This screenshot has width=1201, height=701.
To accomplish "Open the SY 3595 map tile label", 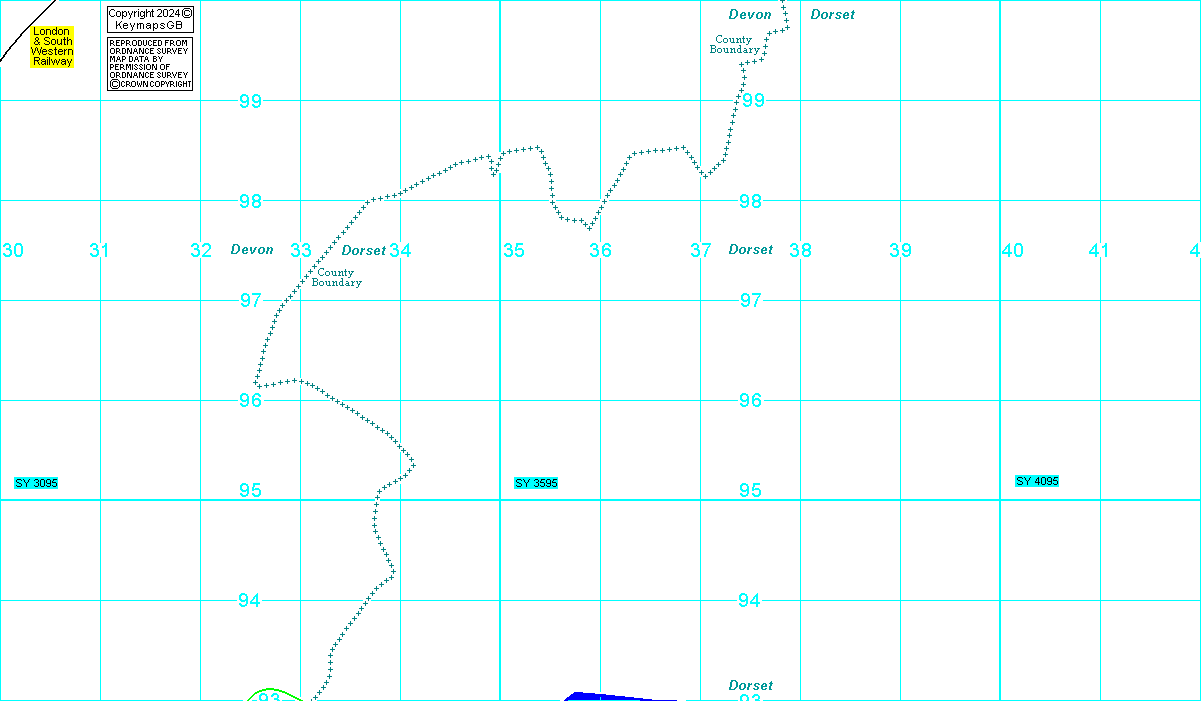I will coord(536,483).
